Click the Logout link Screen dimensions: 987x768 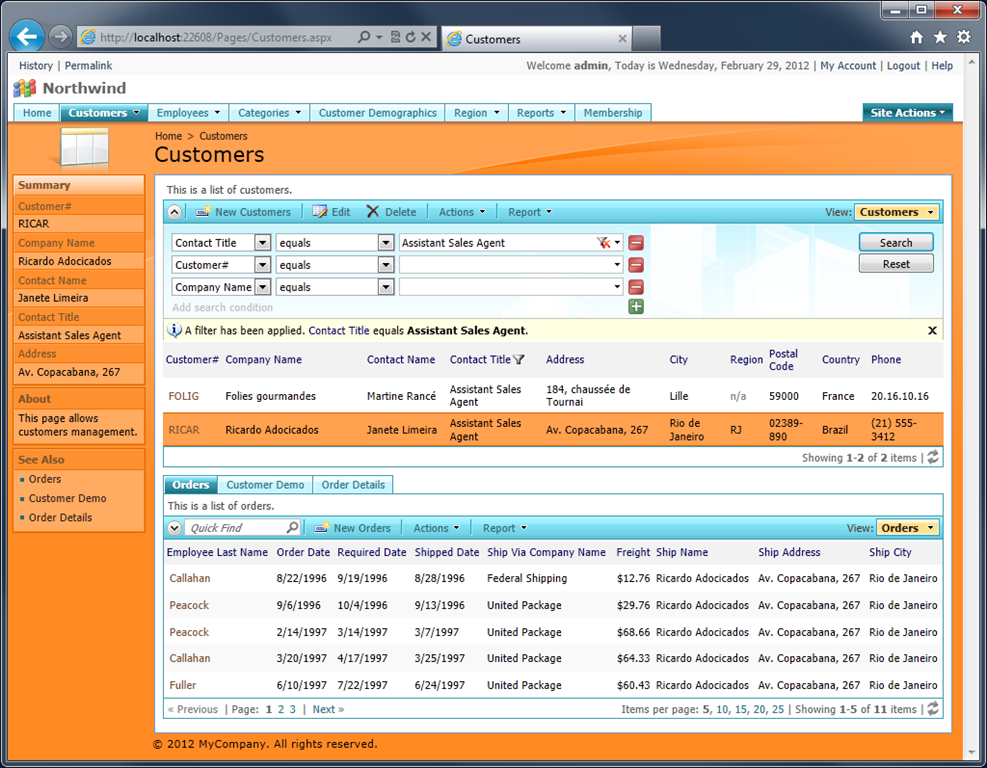pyautogui.click(x=903, y=65)
